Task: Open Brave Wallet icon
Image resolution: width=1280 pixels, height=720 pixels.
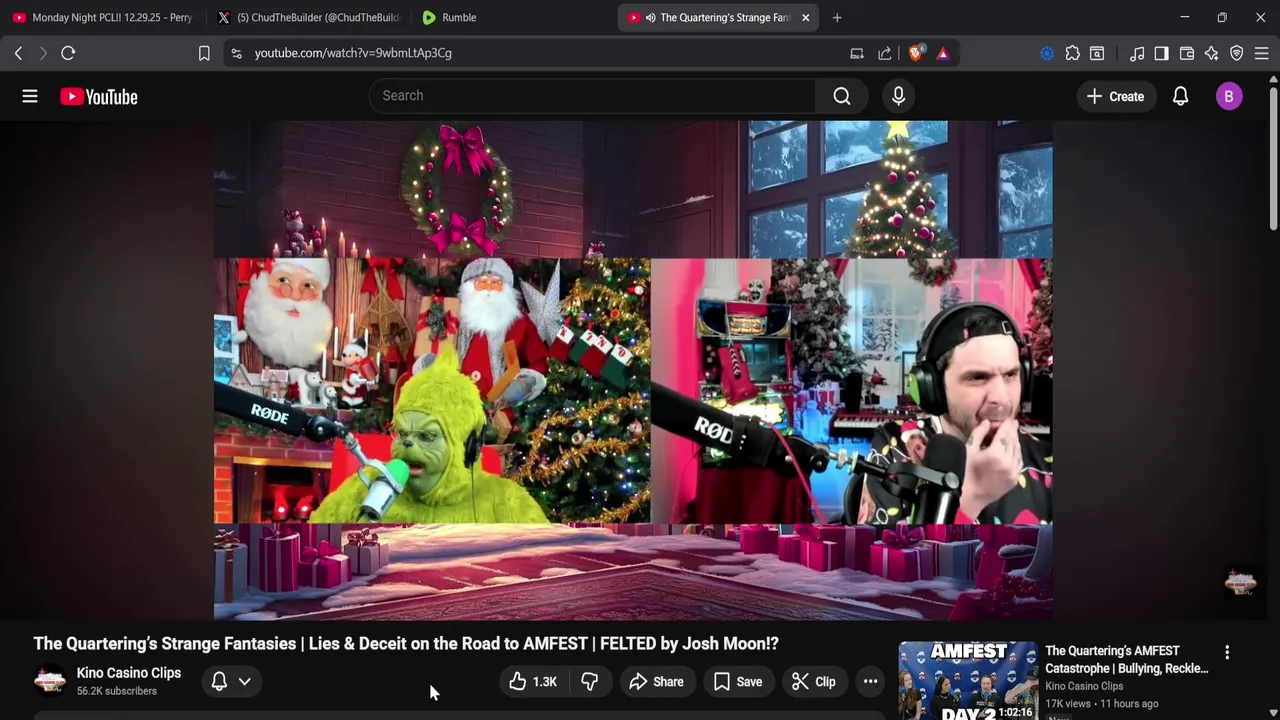Action: (x=1187, y=53)
